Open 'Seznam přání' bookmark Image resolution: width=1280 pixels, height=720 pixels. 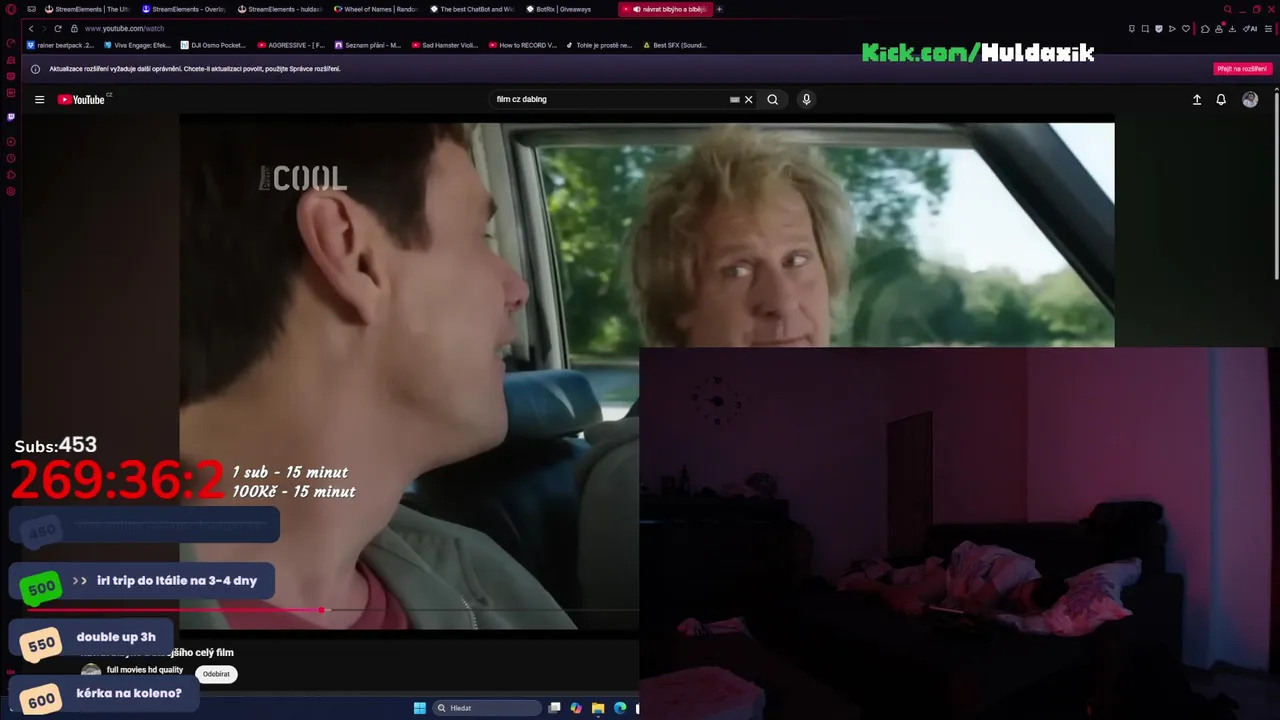368,45
